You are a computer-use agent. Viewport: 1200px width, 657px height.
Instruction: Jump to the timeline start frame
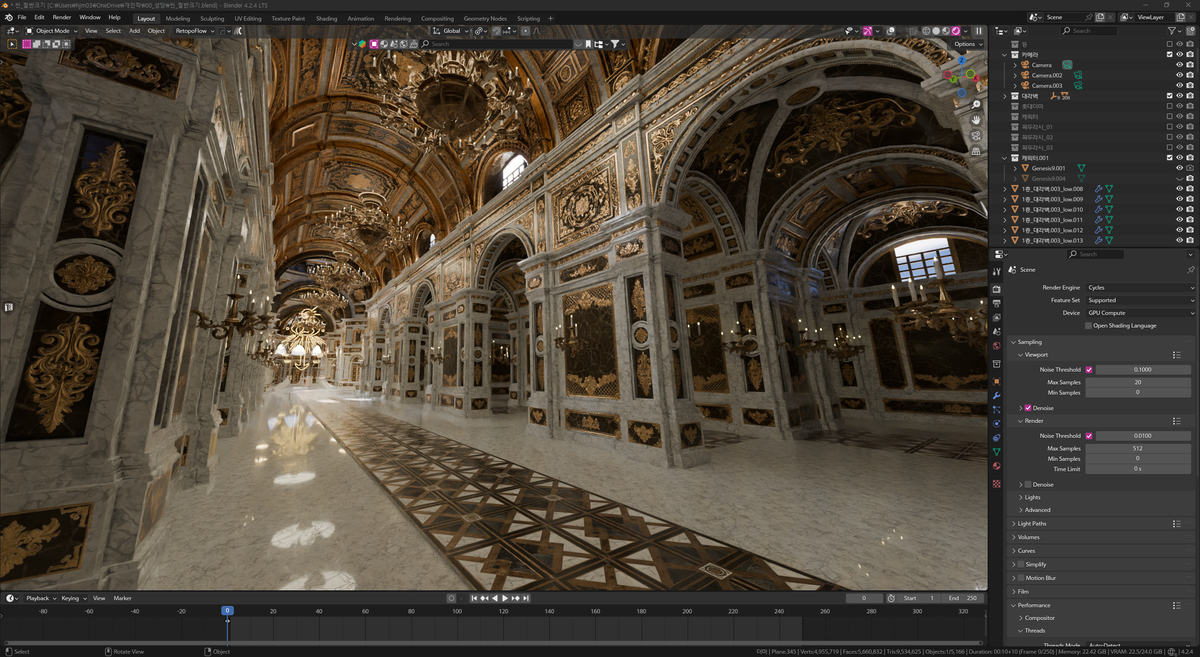click(x=473, y=598)
